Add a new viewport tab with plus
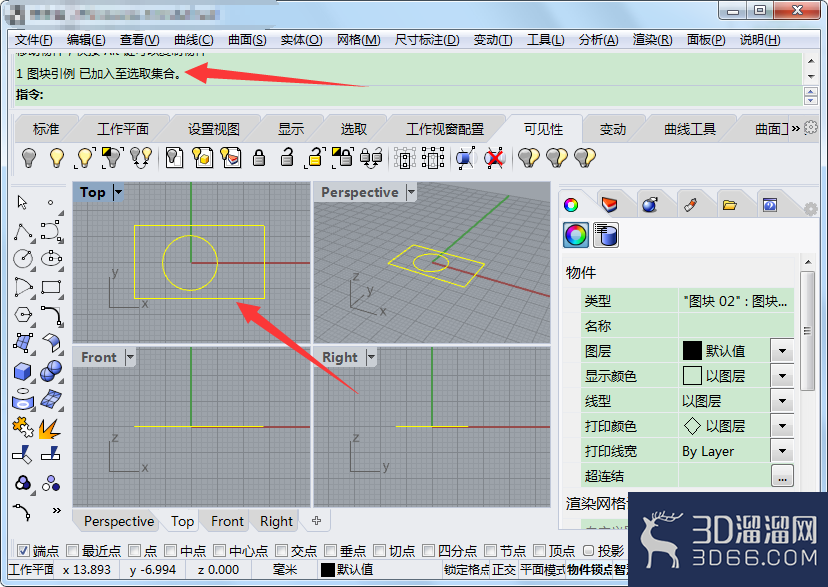 (x=316, y=520)
